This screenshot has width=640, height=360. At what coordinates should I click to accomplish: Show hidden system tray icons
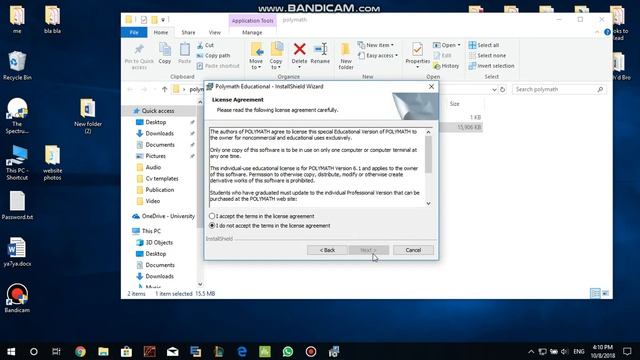tap(531, 351)
